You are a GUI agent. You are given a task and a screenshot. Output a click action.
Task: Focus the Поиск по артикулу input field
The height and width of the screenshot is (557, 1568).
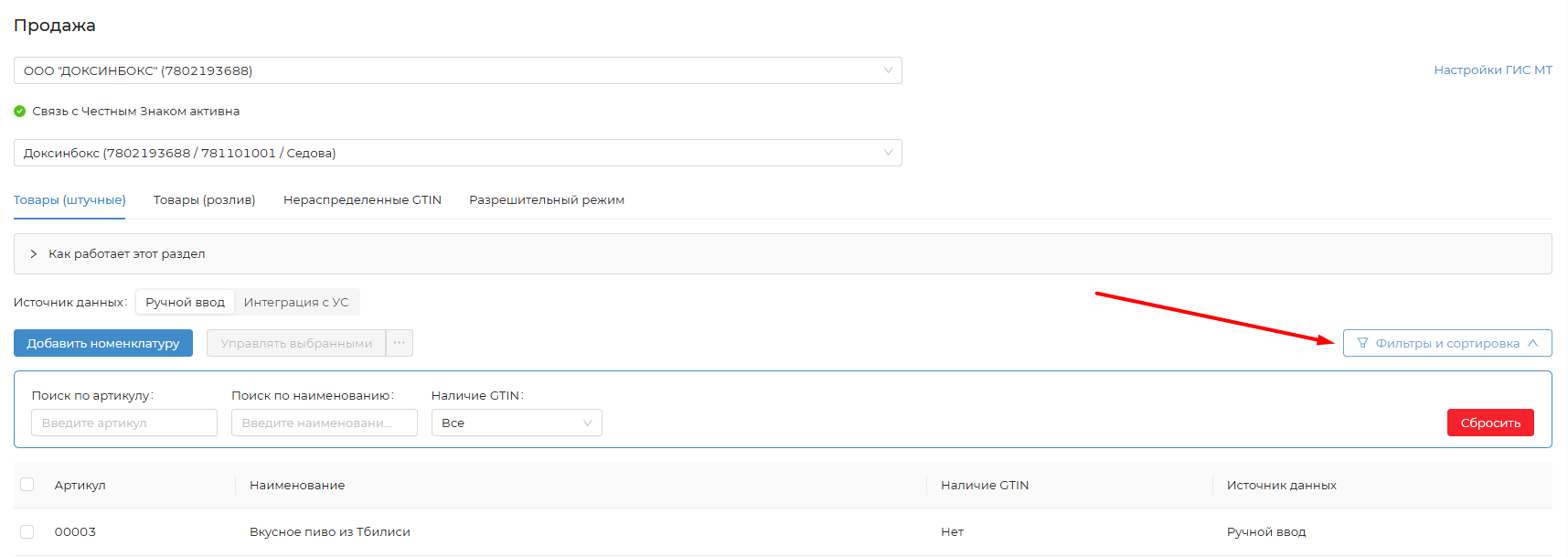coord(124,423)
